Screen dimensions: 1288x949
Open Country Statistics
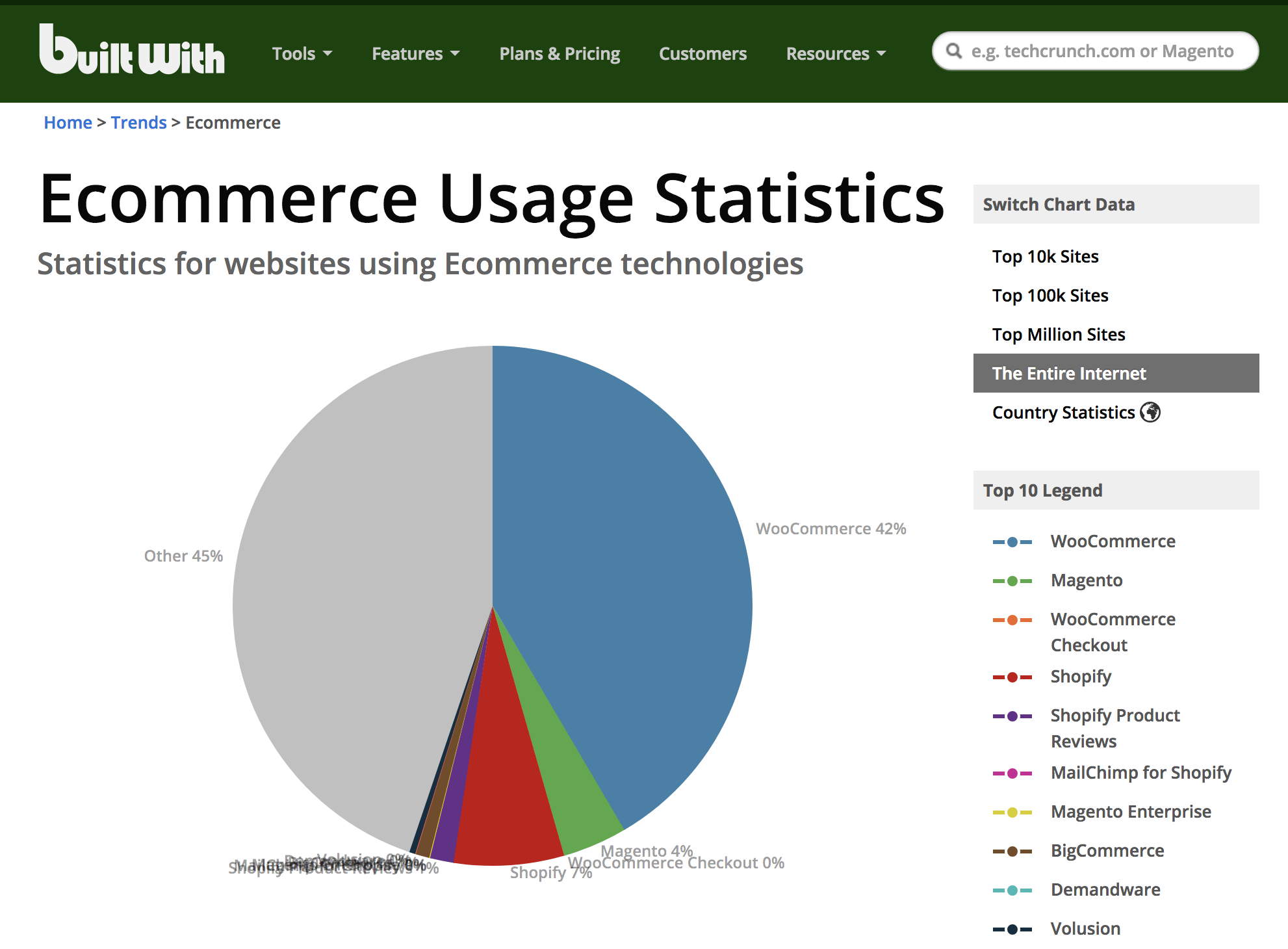pyautogui.click(x=1064, y=413)
